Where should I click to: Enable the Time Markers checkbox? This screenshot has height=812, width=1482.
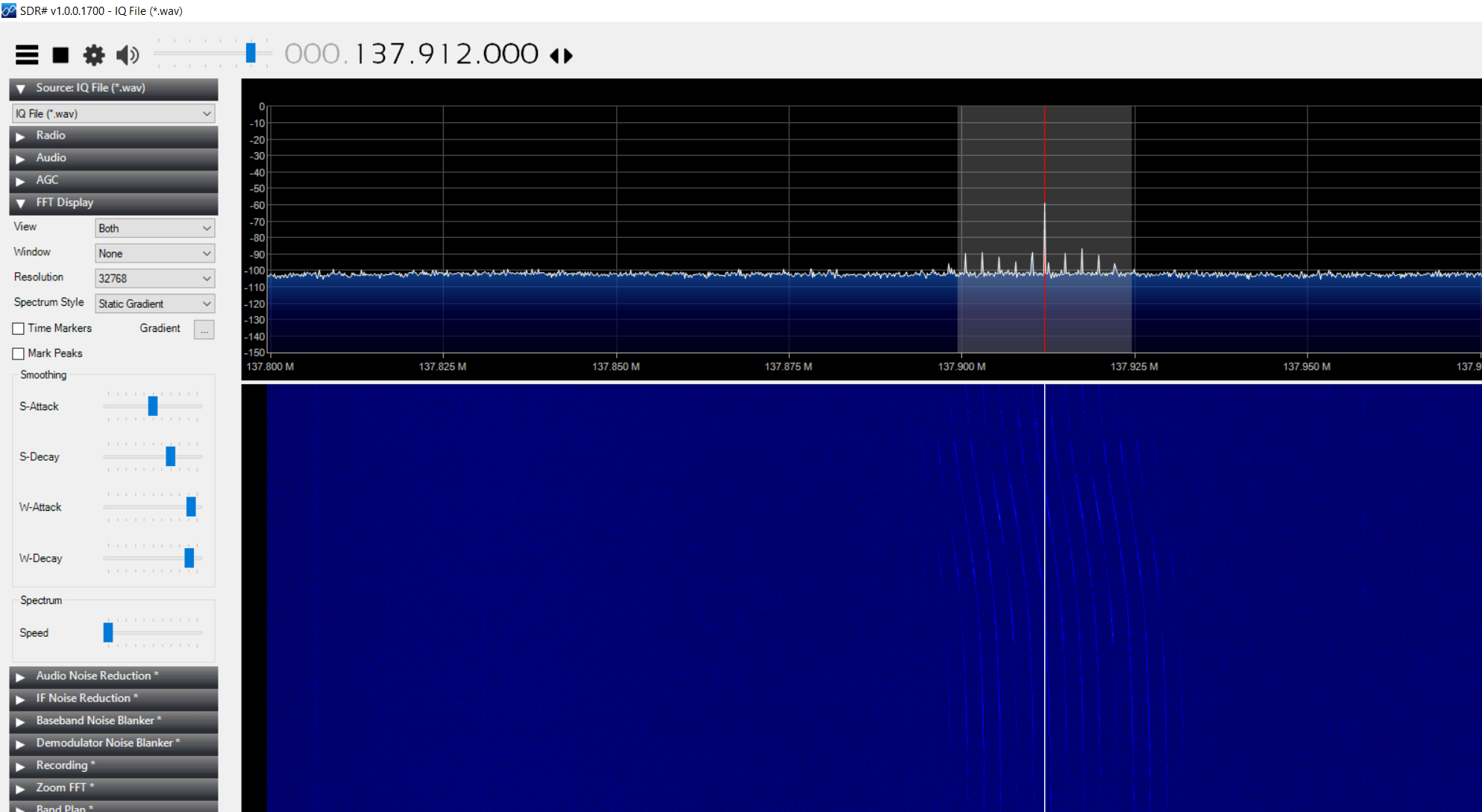tap(19, 329)
